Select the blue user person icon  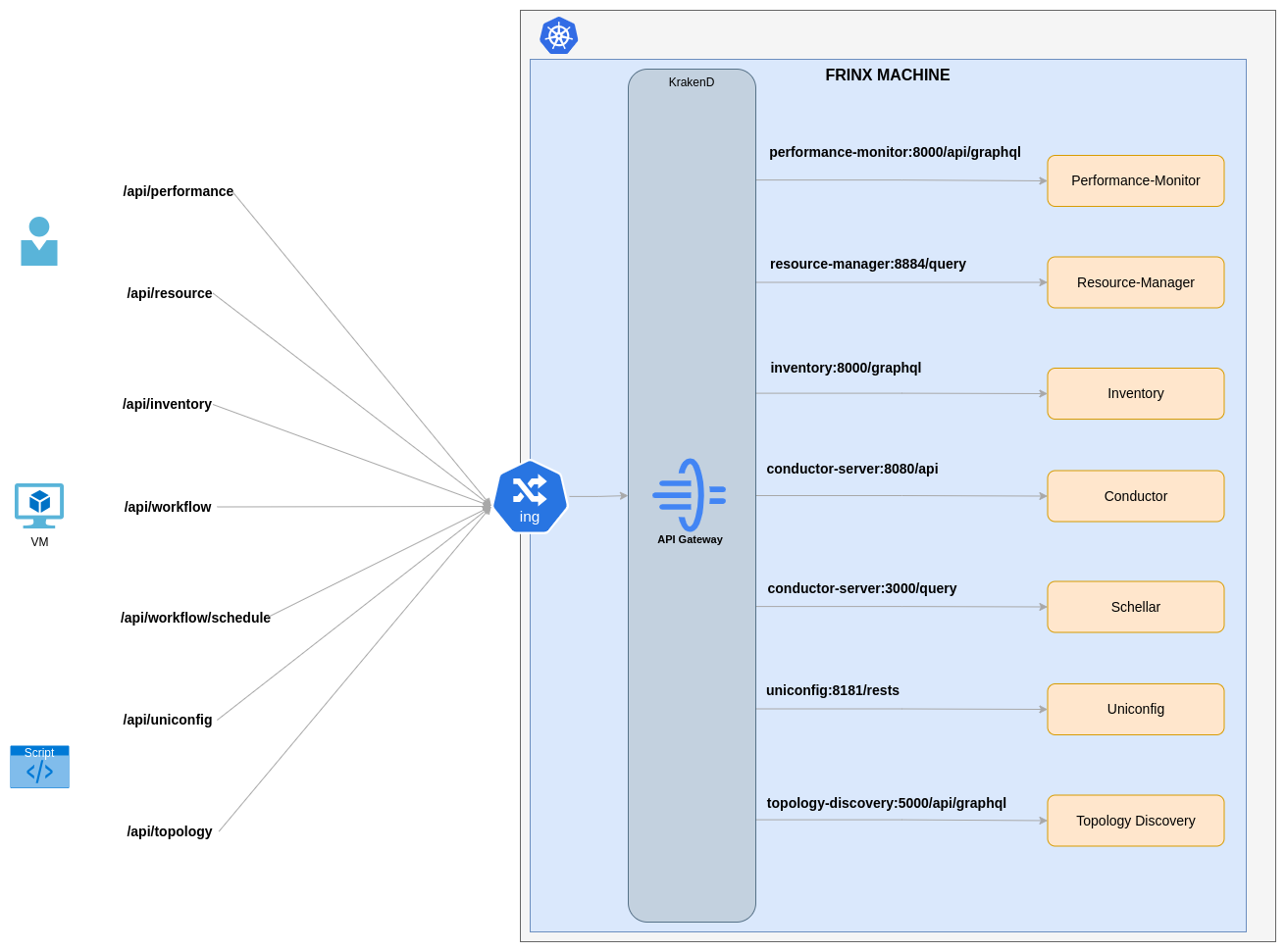pyautogui.click(x=39, y=241)
